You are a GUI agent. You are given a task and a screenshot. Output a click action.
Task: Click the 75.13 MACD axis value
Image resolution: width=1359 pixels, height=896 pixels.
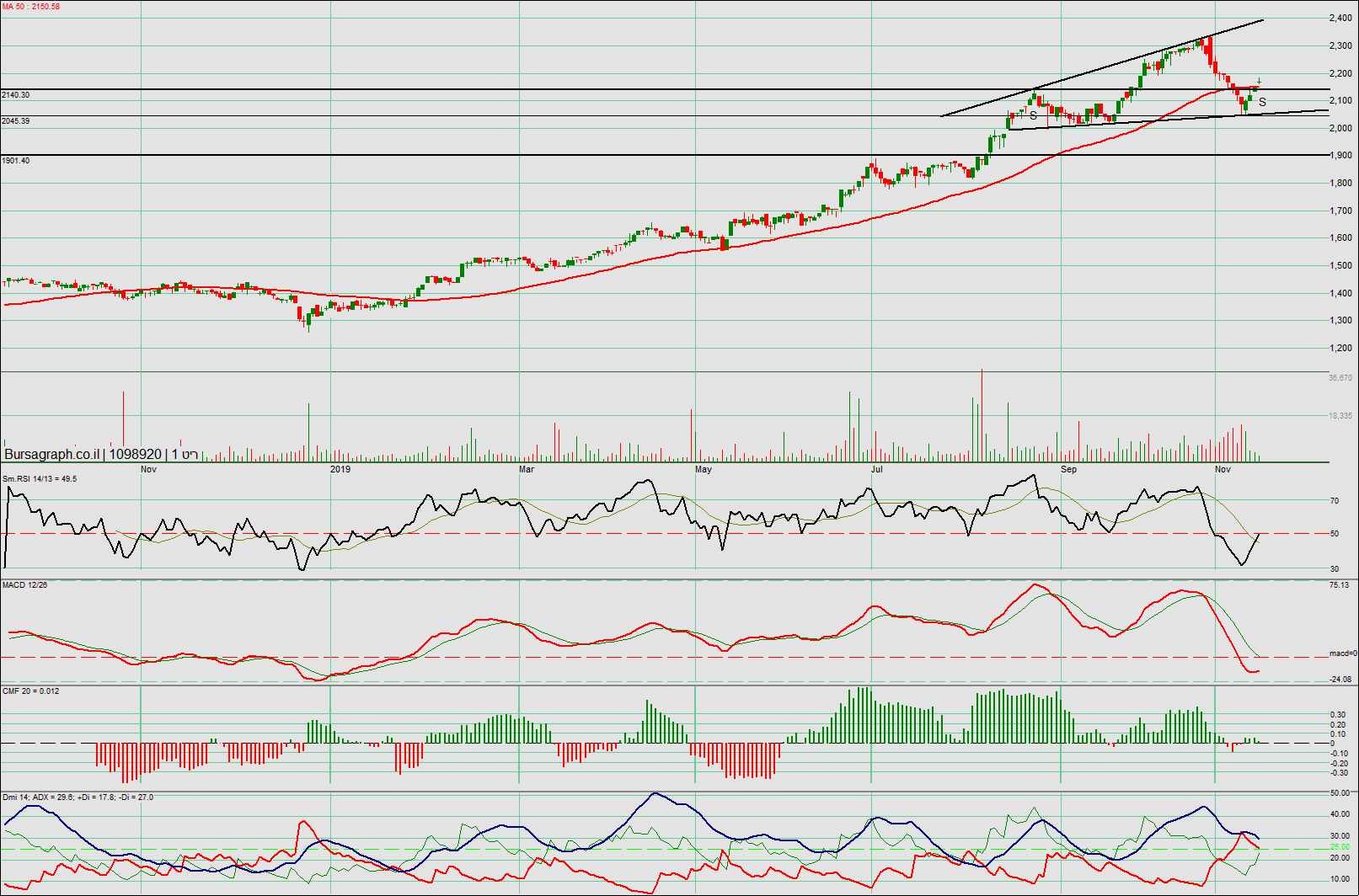click(1339, 584)
